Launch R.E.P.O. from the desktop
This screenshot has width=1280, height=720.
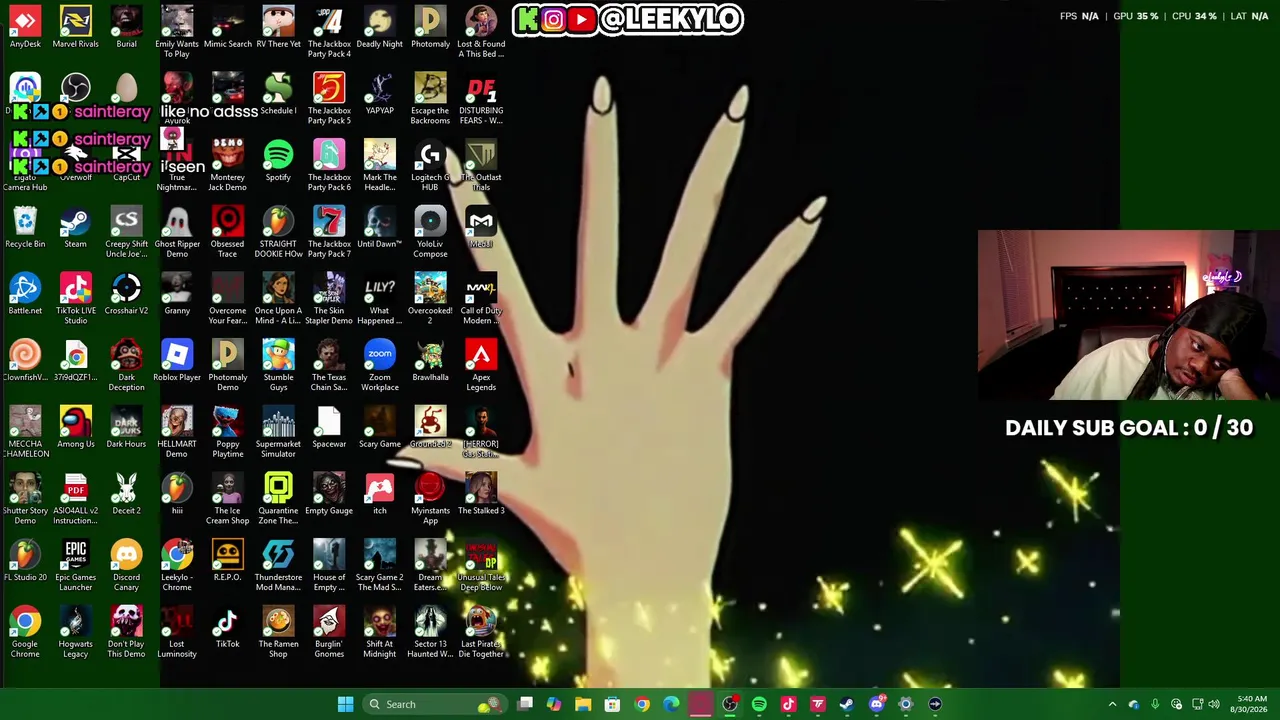pos(228,561)
